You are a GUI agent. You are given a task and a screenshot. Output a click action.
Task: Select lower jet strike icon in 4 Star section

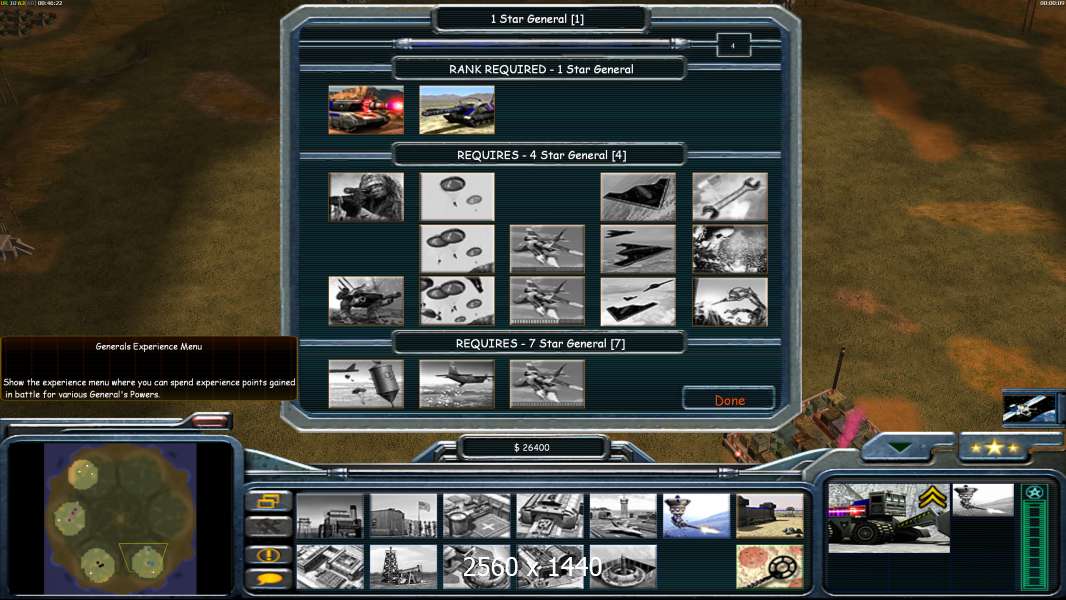(x=547, y=301)
